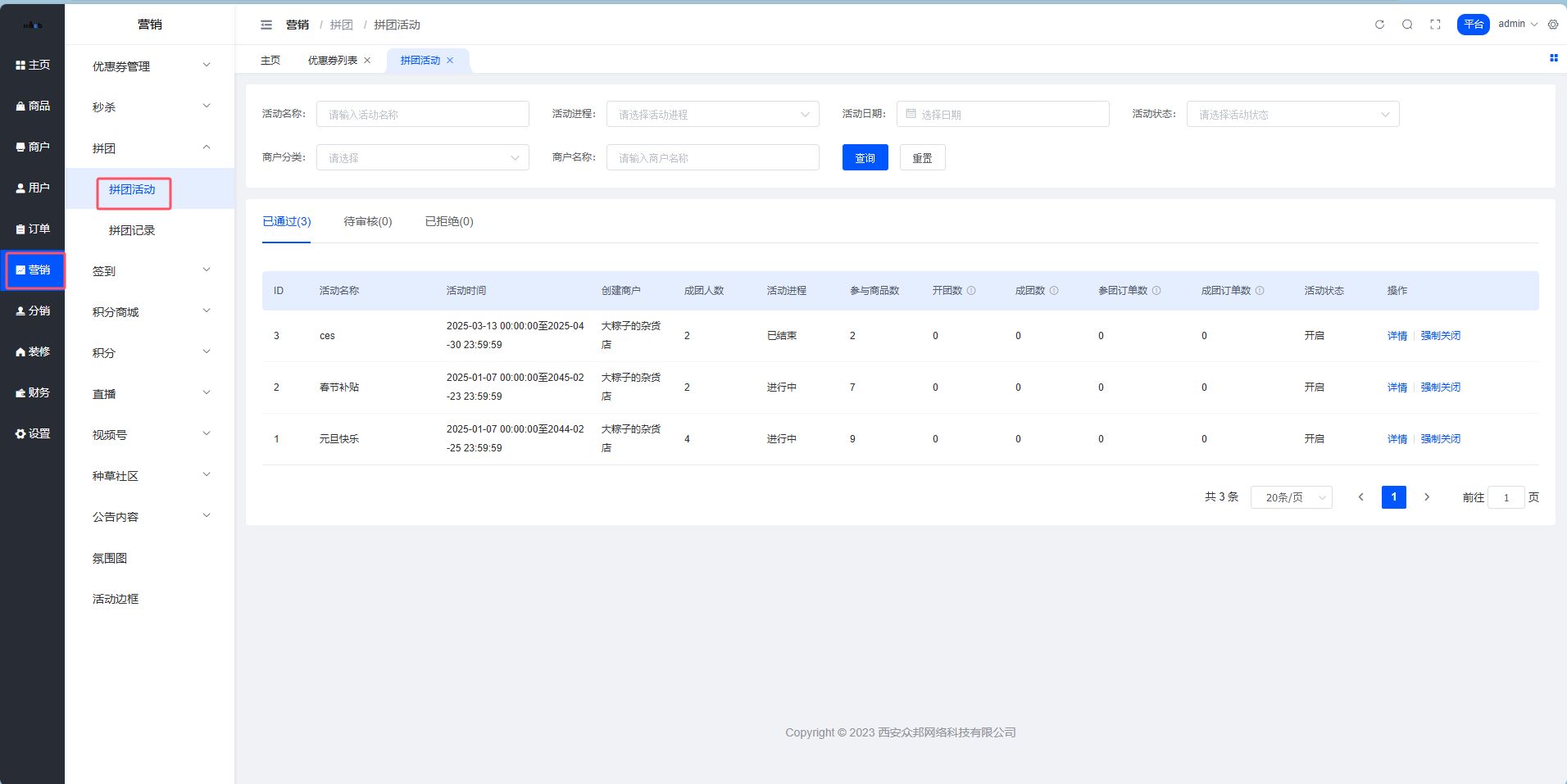The image size is (1567, 784).
Task: Open the settings gear icon beside admin
Action: (1553, 25)
